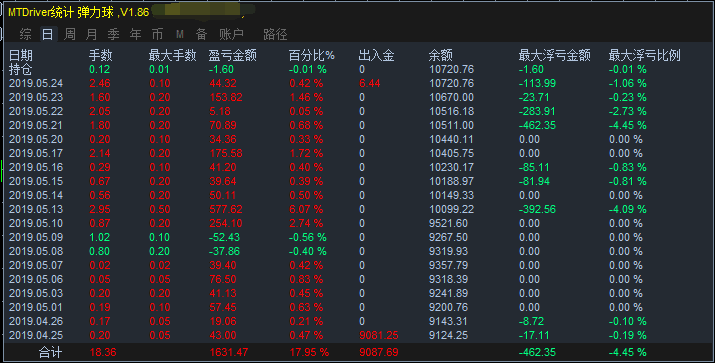Viewport: 715px width, 363px height.
Task: Open the 路径 path tab
Action: 275,34
